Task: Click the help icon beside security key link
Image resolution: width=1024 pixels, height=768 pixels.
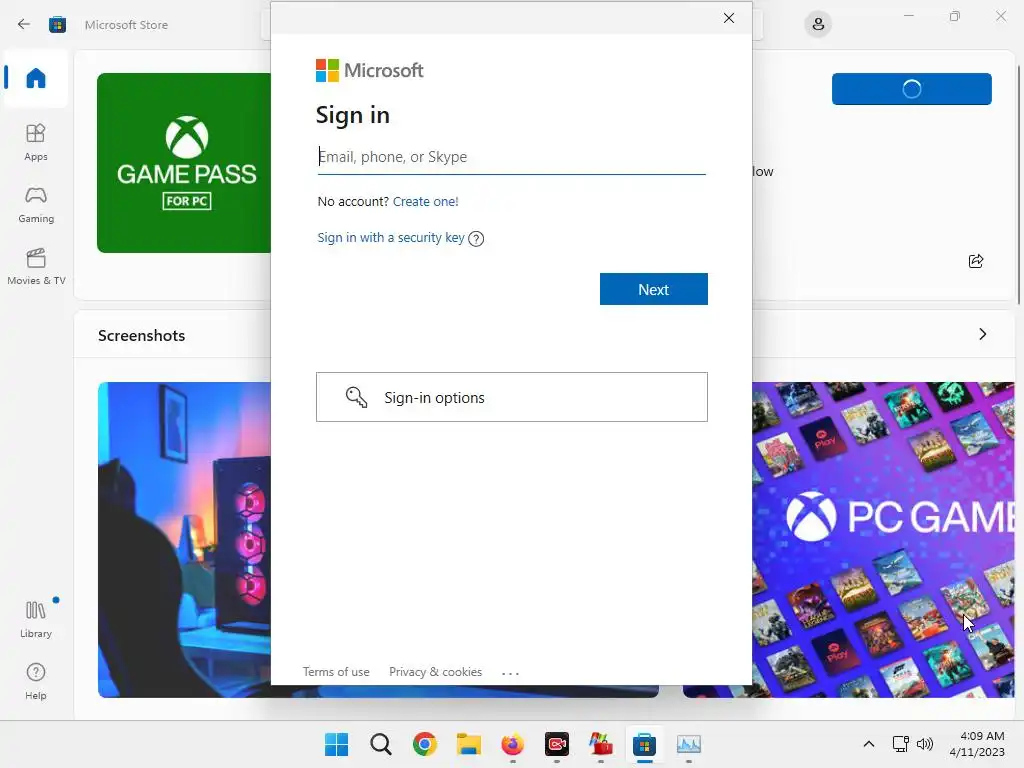Action: [476, 239]
